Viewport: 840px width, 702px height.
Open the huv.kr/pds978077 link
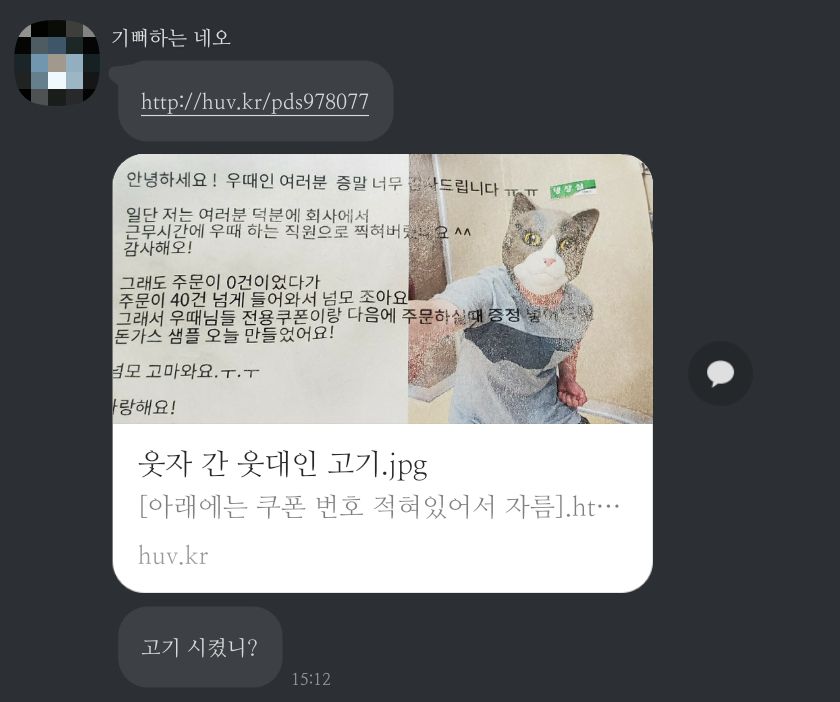tap(255, 102)
